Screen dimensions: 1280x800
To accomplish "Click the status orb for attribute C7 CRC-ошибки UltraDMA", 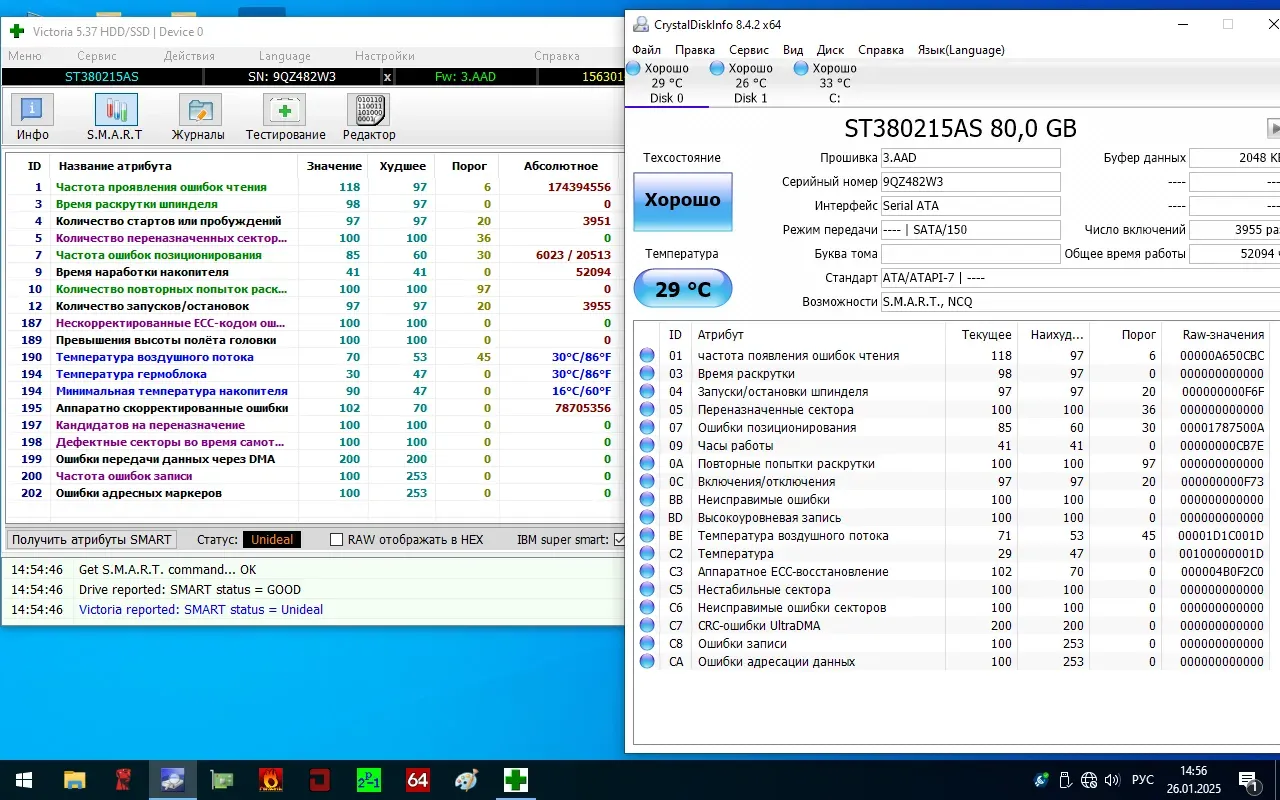I will (647, 626).
